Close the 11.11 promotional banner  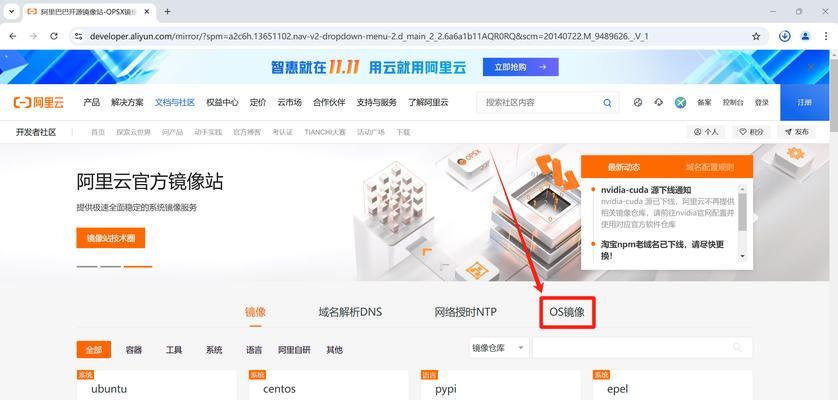[x=811, y=67]
